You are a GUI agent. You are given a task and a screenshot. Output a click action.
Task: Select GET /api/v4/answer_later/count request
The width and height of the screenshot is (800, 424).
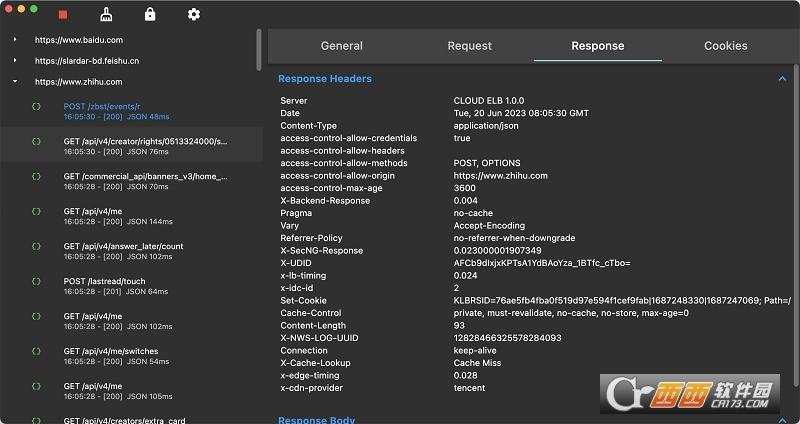click(131, 251)
